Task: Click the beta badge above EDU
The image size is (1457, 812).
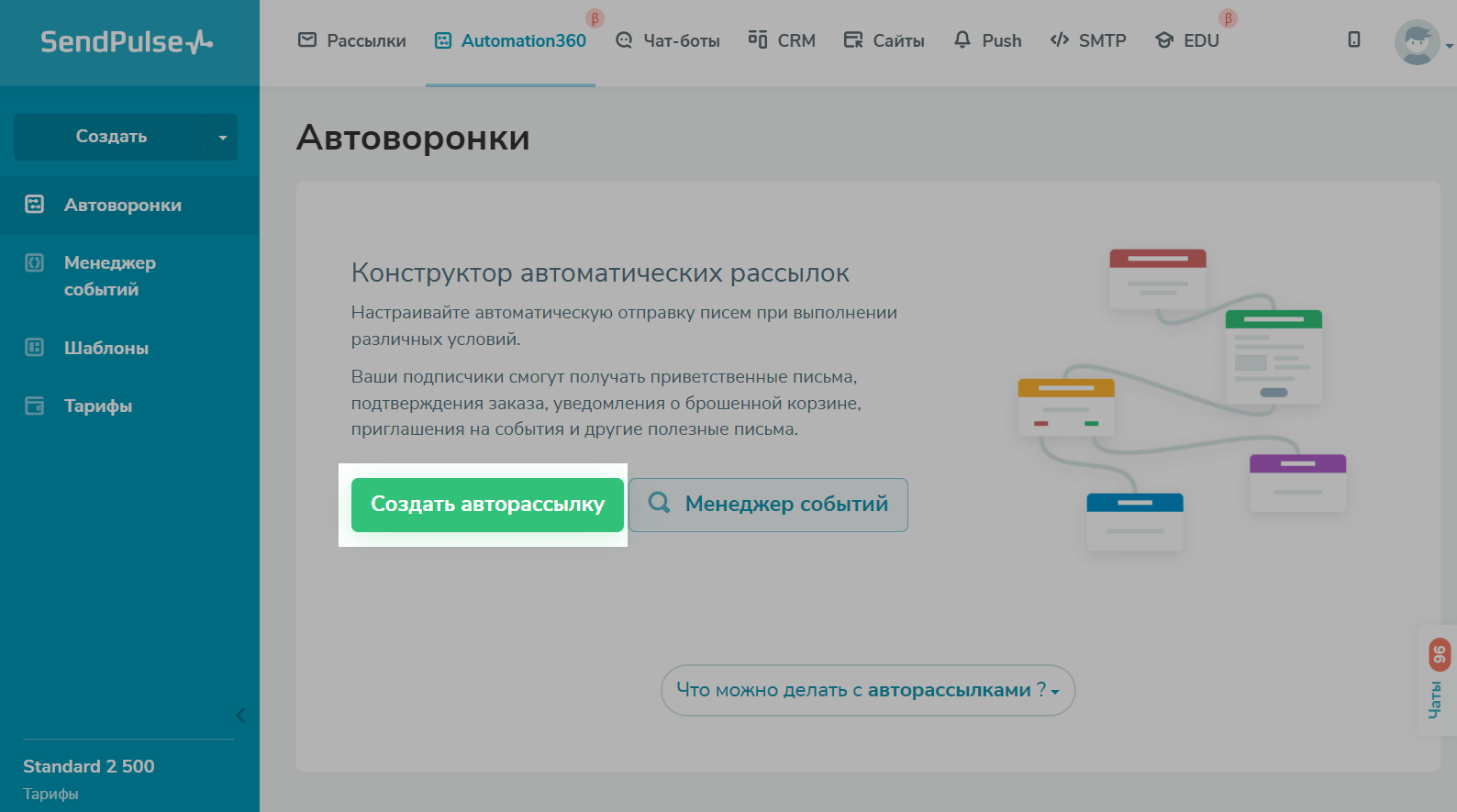Action: click(x=1228, y=18)
